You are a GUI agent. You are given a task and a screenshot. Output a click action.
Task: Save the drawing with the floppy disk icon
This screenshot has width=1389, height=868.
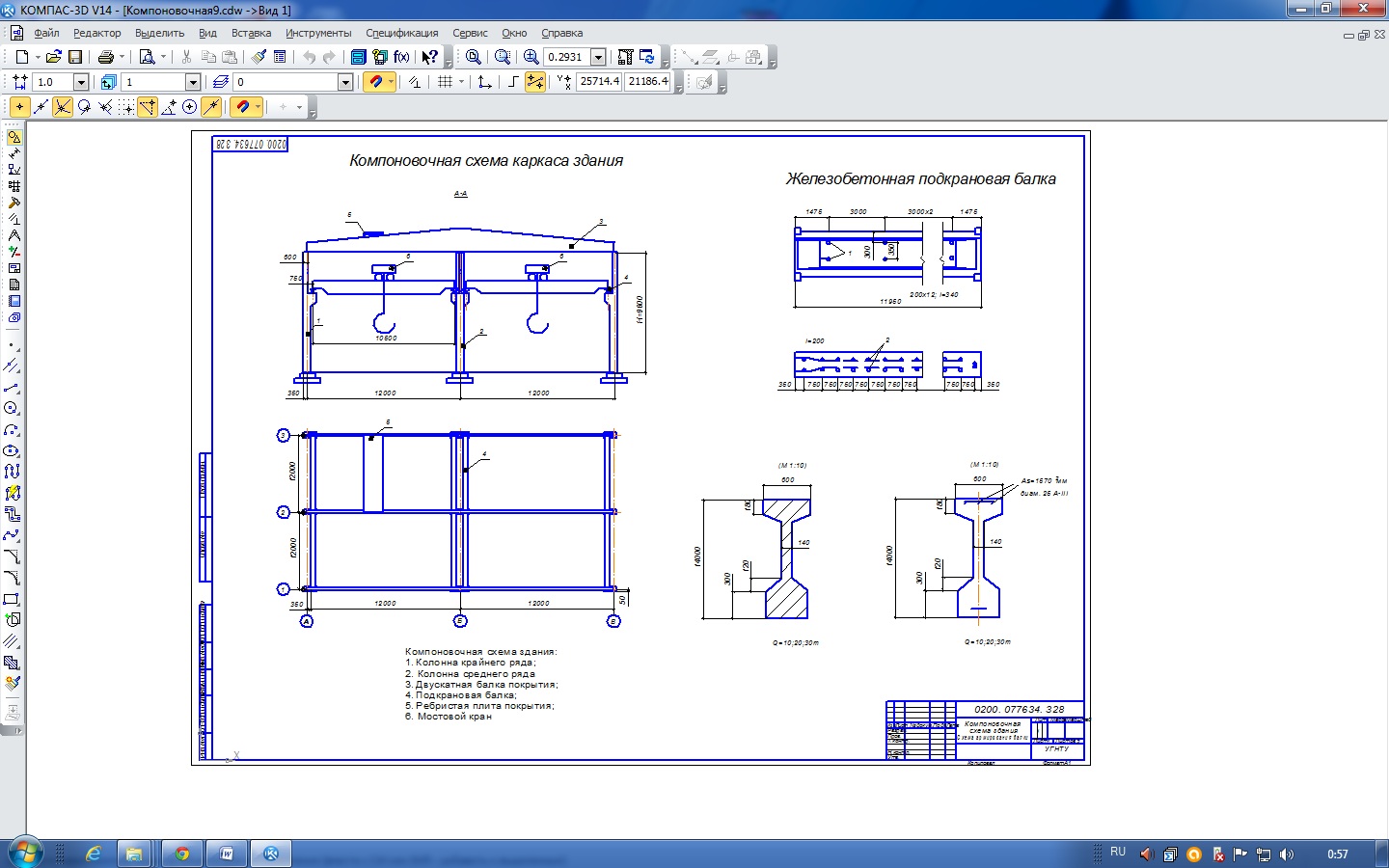[x=75, y=57]
